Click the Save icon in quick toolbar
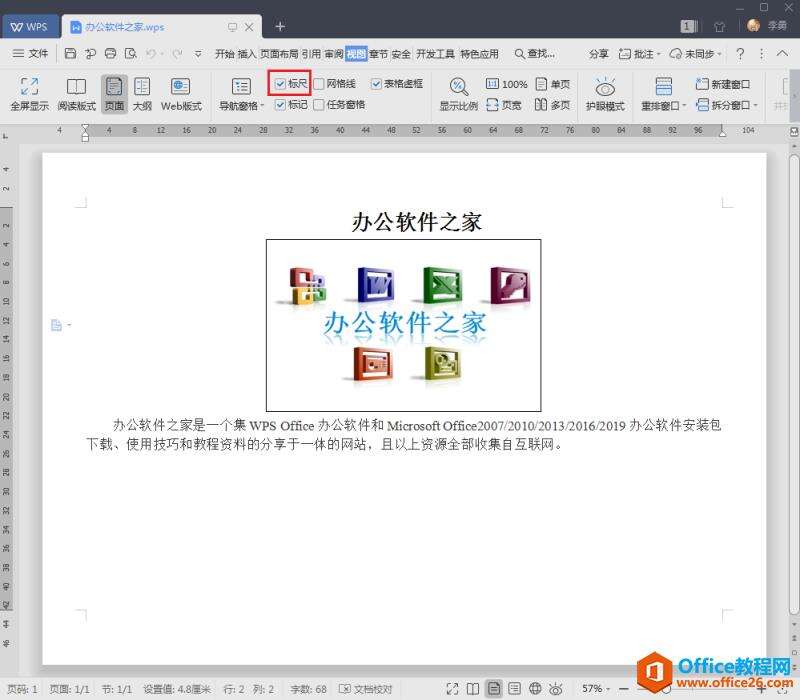 70,53
